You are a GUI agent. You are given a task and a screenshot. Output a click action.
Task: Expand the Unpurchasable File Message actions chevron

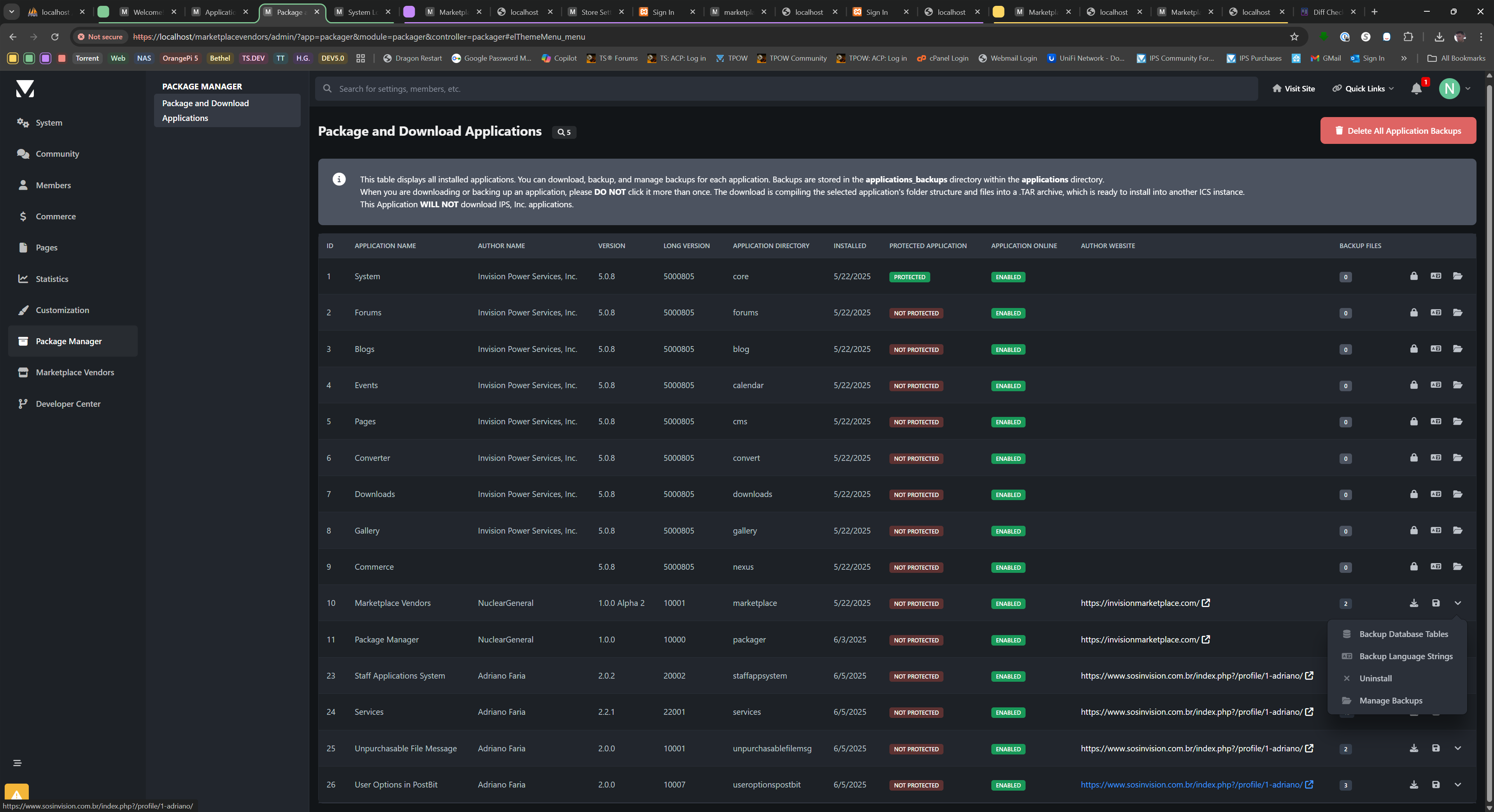1457,748
